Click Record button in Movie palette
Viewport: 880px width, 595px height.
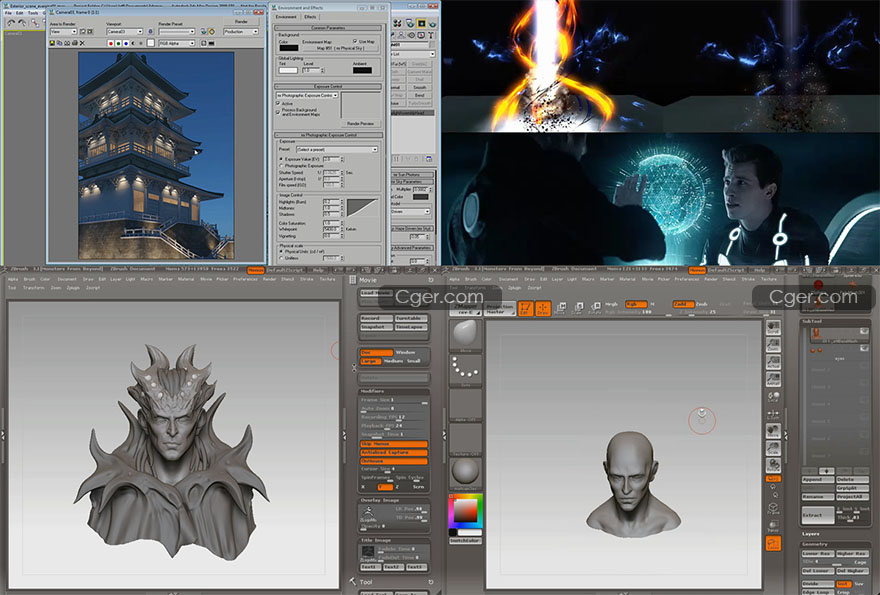(x=375, y=318)
